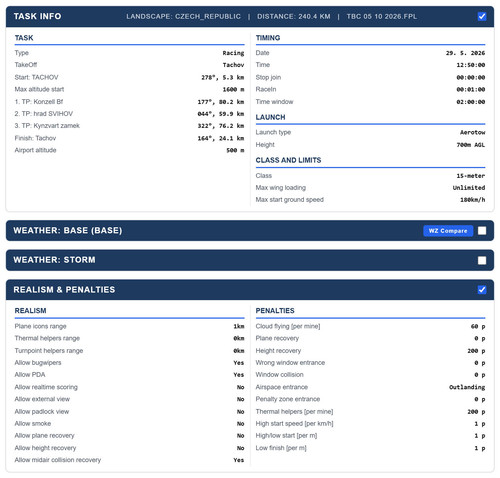Click the date value 29. 5. 2026
The width and height of the screenshot is (500, 478).
click(465, 53)
